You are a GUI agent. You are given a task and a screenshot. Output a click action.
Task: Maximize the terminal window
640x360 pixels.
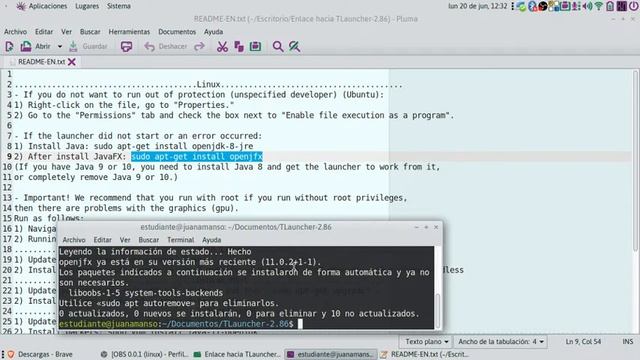coord(426,227)
